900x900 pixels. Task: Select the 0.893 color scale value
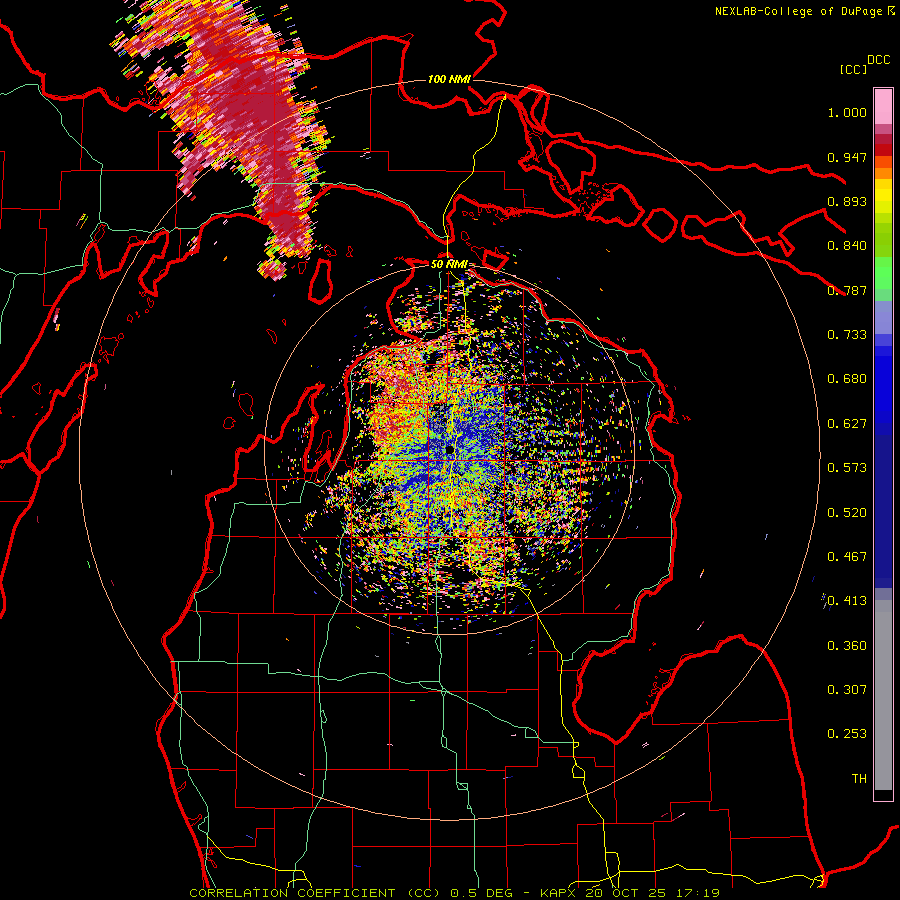[x=847, y=201]
